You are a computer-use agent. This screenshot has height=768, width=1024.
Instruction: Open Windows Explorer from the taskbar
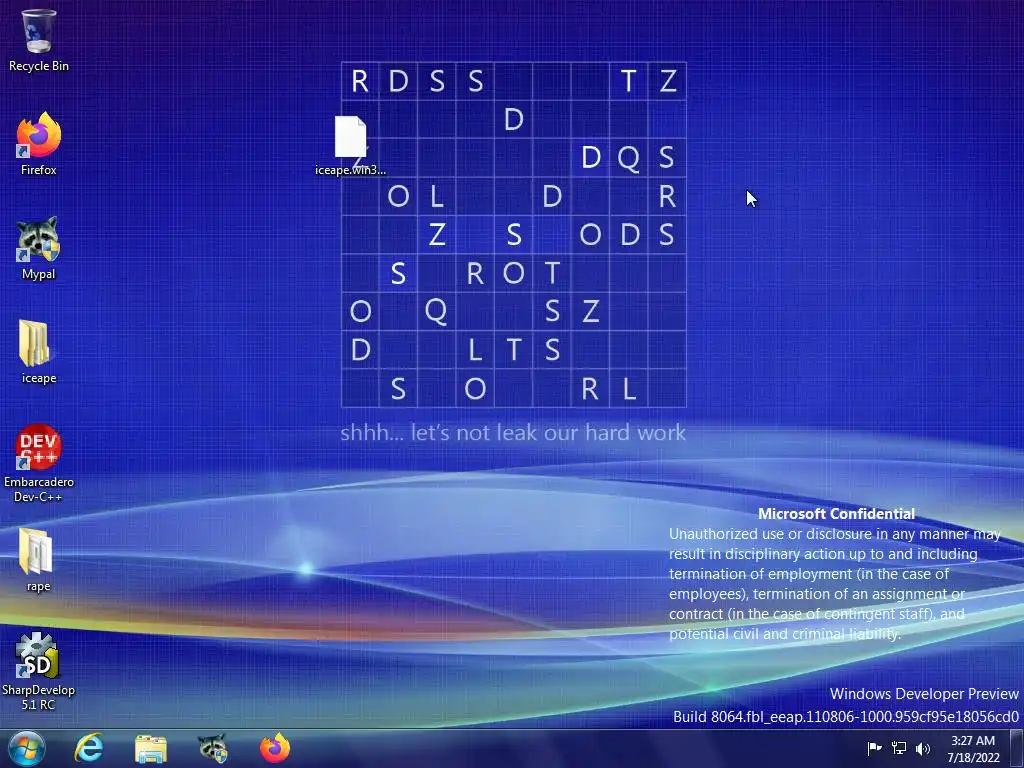[151, 748]
